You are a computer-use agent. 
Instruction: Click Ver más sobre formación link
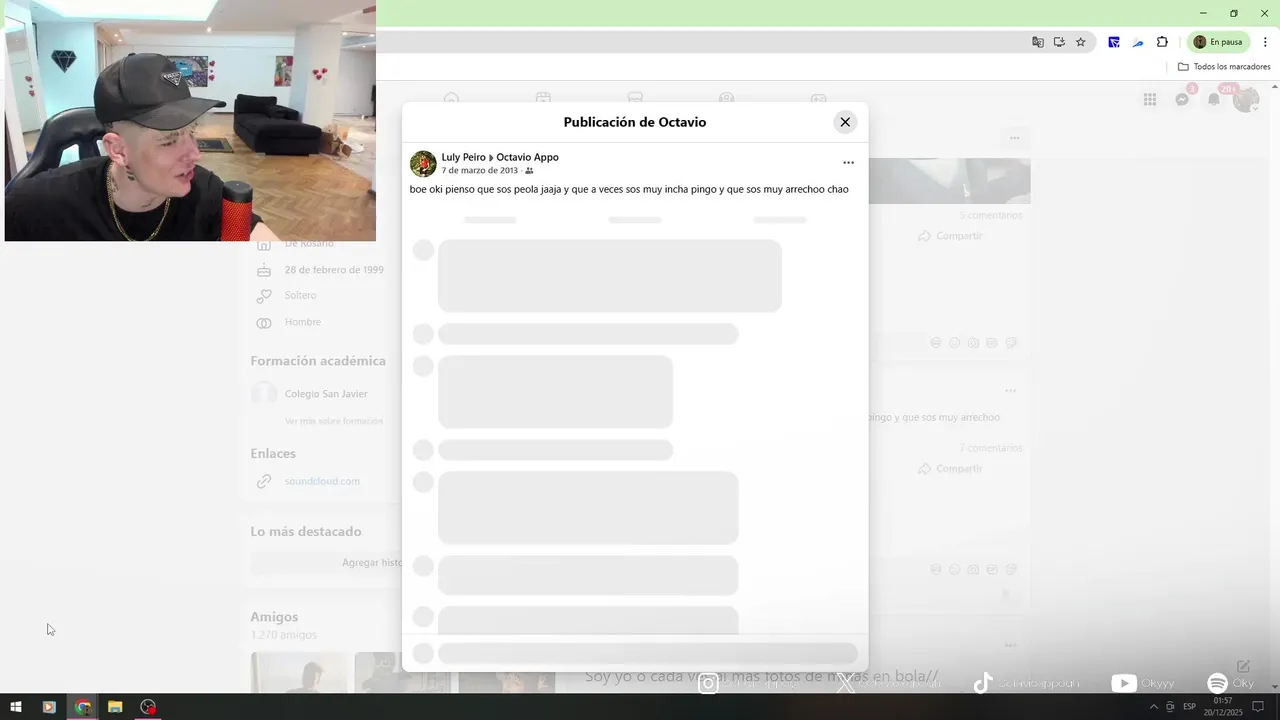pyautogui.click(x=334, y=421)
